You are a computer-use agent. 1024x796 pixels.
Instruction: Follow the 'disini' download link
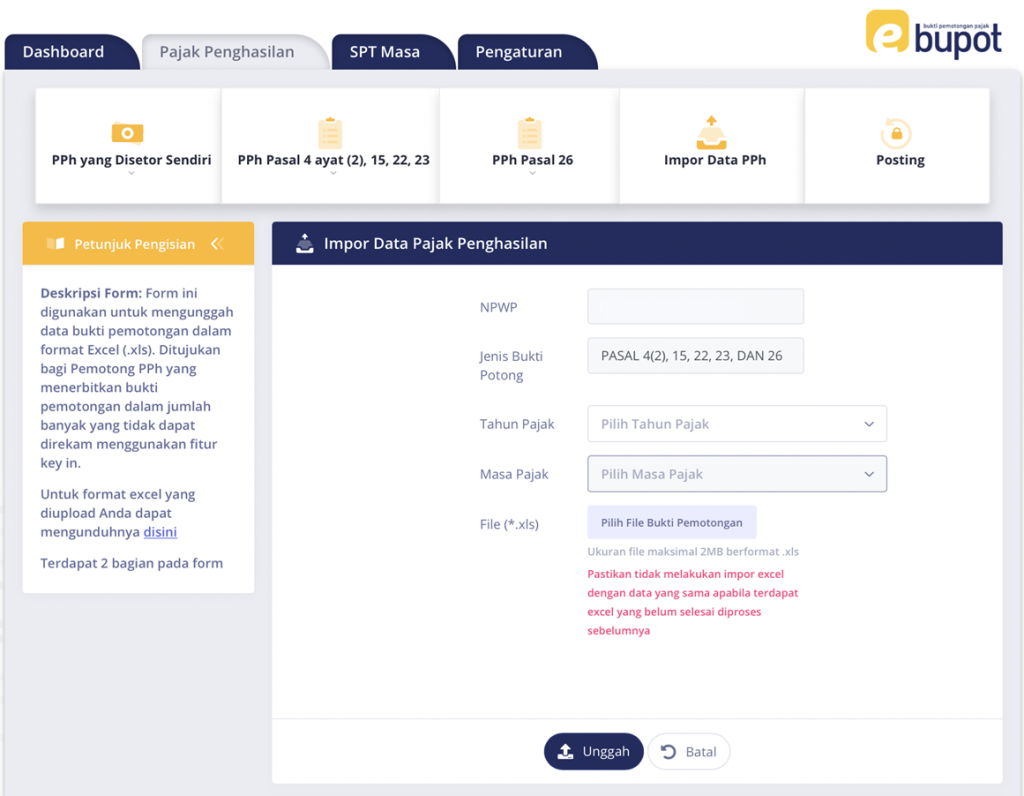160,532
